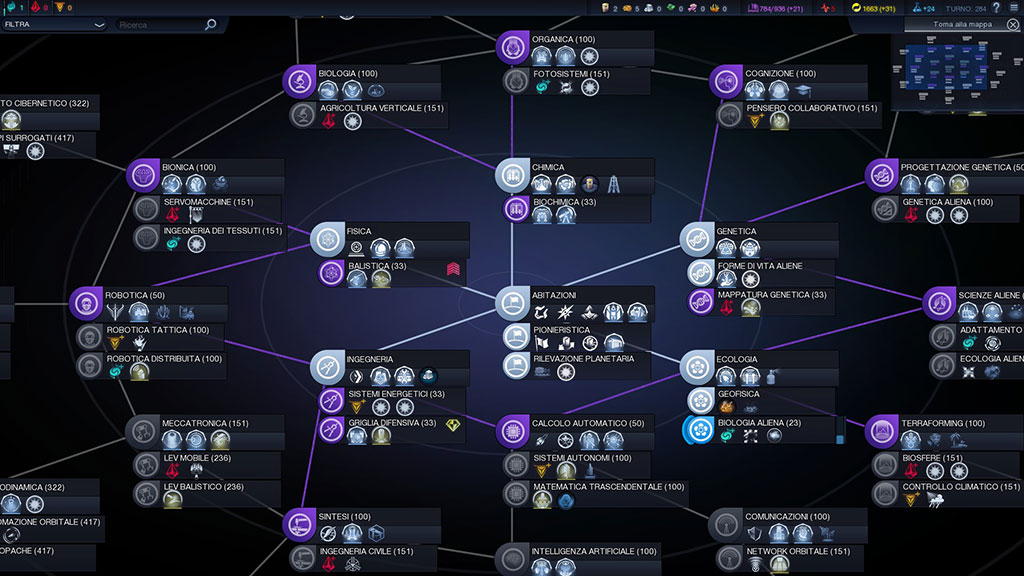This screenshot has height=576, width=1024.
Task: Select the Terraforming technology node icon
Action: click(882, 431)
